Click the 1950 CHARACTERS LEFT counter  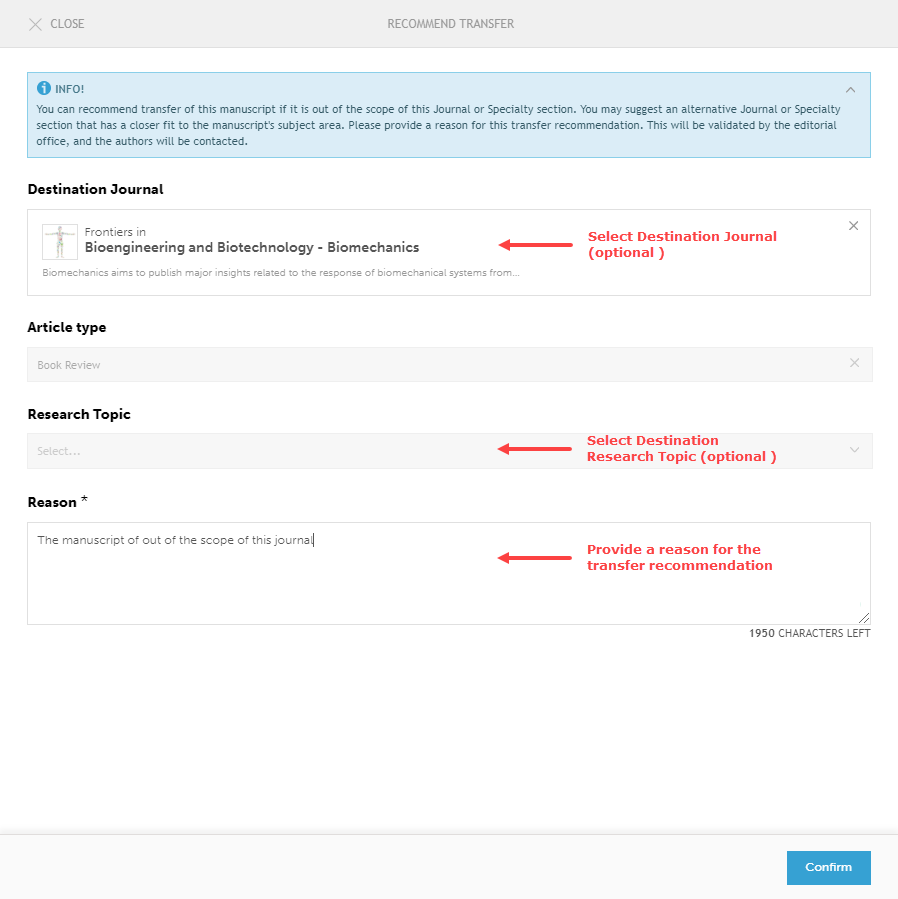[808, 632]
